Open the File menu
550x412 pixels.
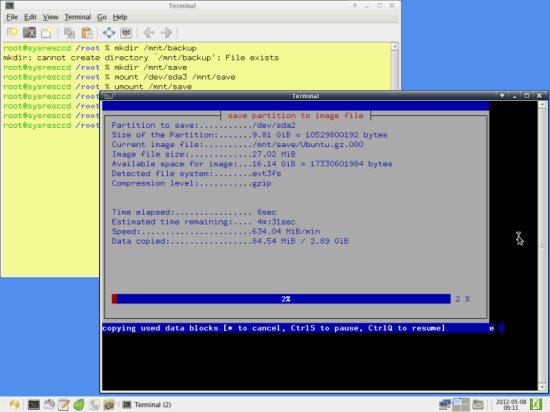[x=12, y=17]
